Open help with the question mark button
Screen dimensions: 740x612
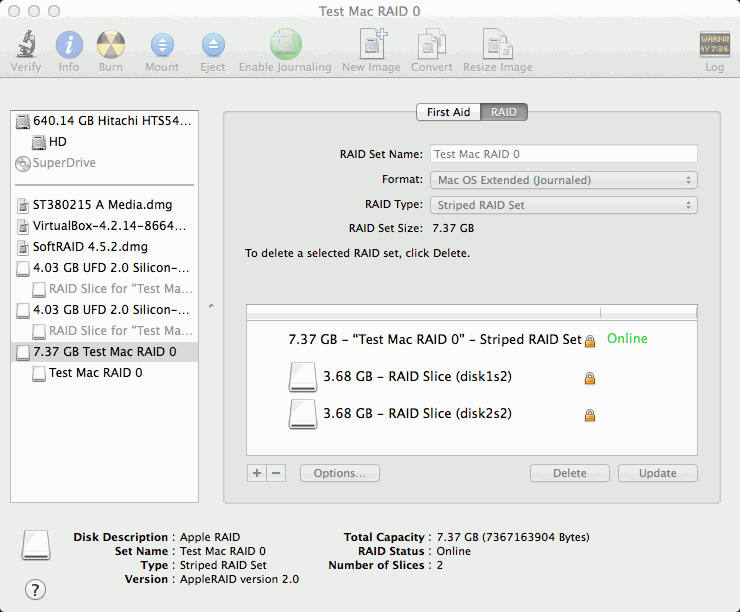(36, 589)
